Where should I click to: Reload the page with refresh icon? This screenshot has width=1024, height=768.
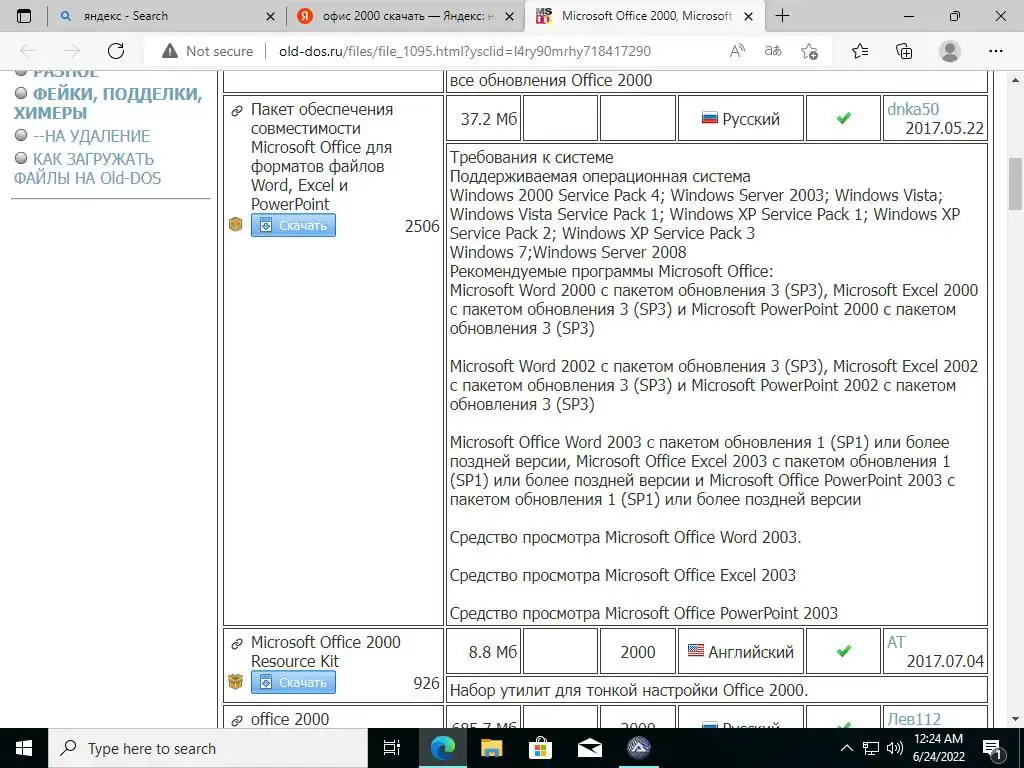pos(116,51)
